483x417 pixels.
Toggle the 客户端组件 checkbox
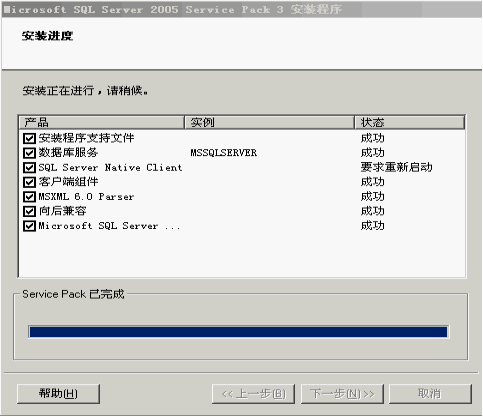pyautogui.click(x=29, y=182)
